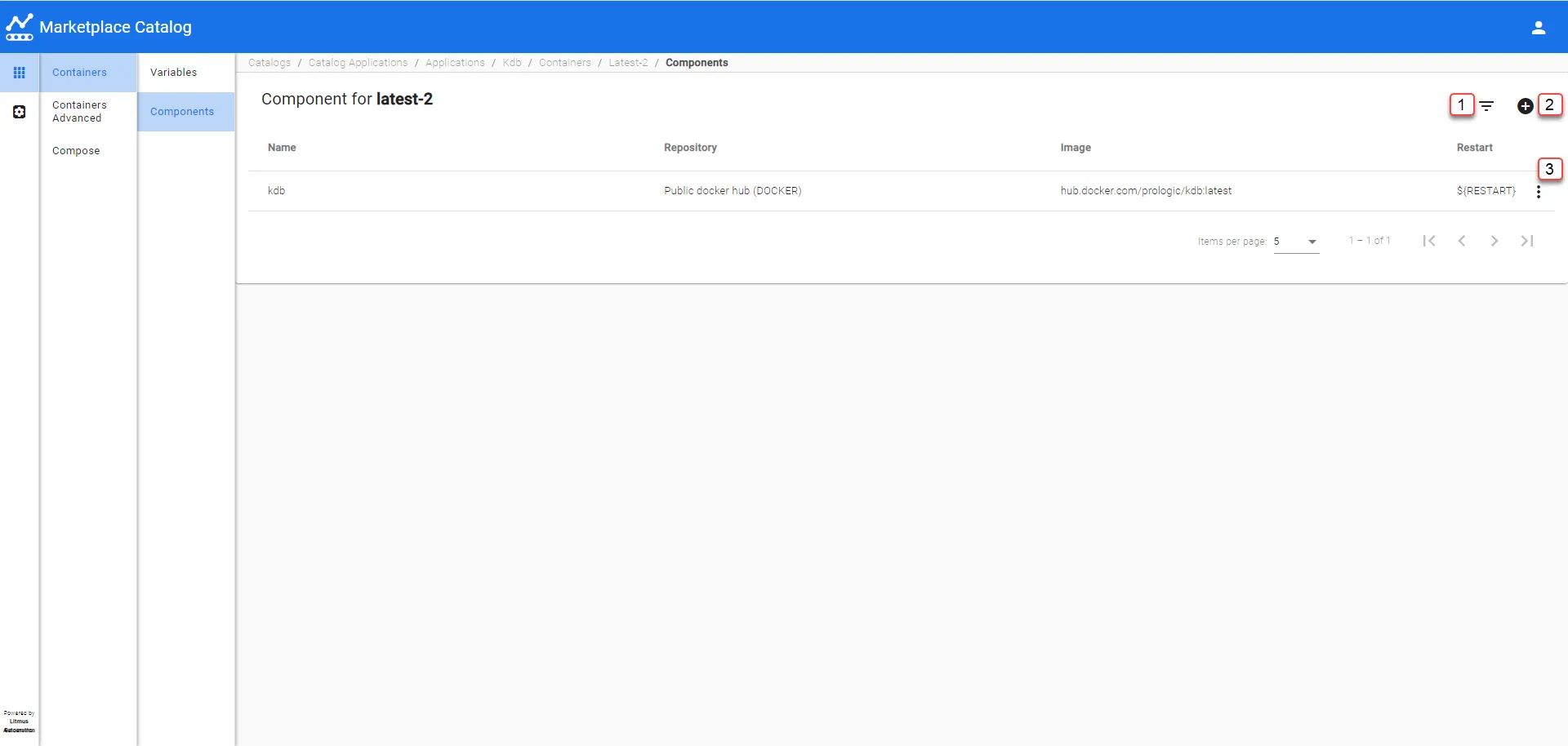Click the 'Component for latest-2' heading
Screen dimensions: 1568x746
pyautogui.click(x=347, y=99)
